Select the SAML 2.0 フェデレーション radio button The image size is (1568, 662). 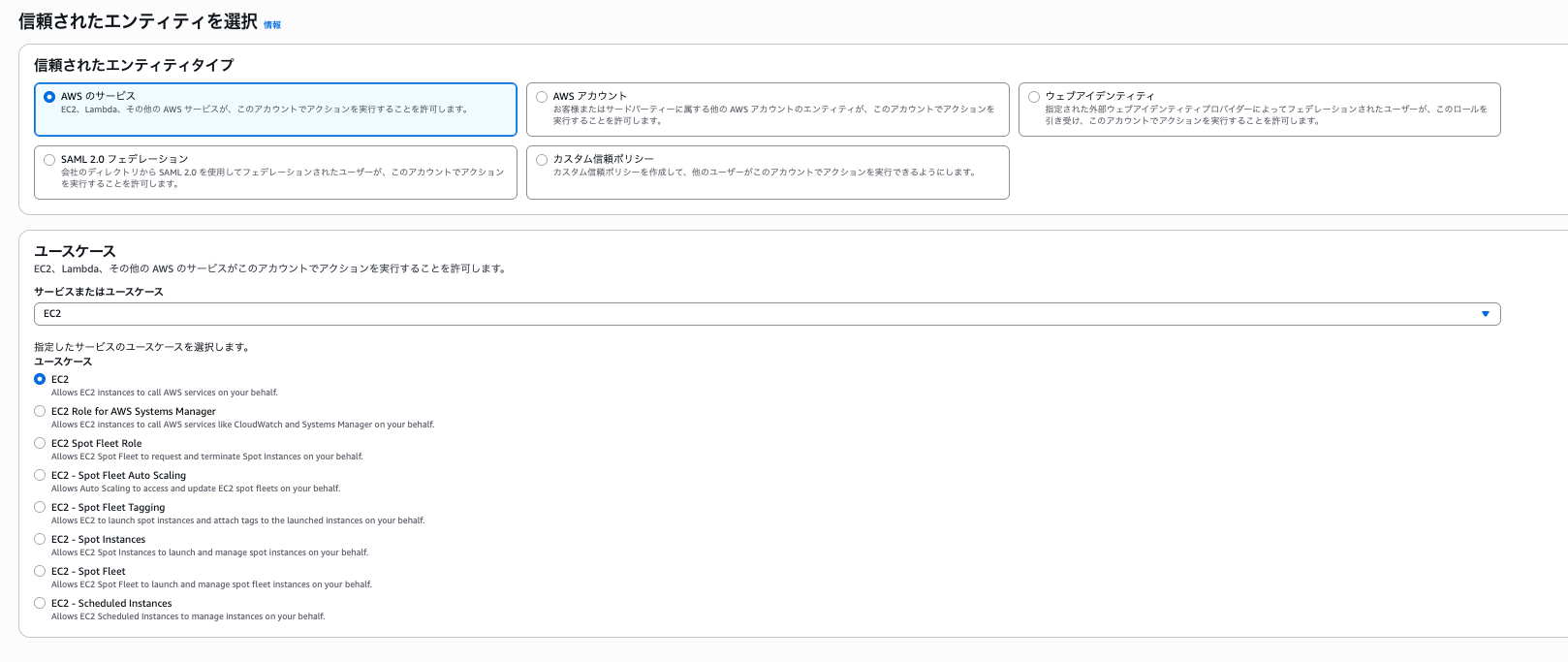[x=49, y=160]
